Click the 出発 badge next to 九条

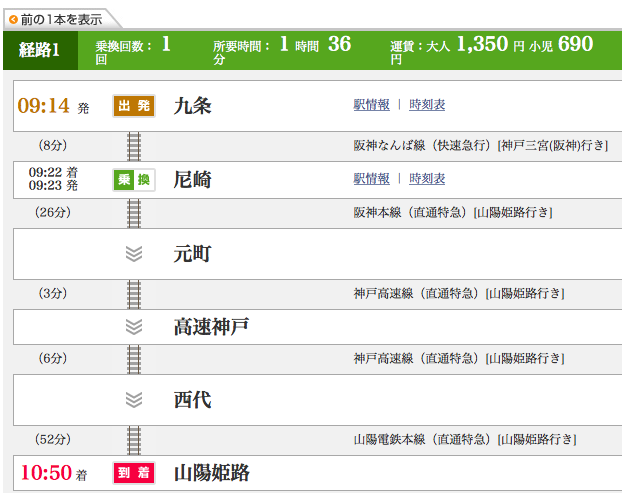coord(134,106)
